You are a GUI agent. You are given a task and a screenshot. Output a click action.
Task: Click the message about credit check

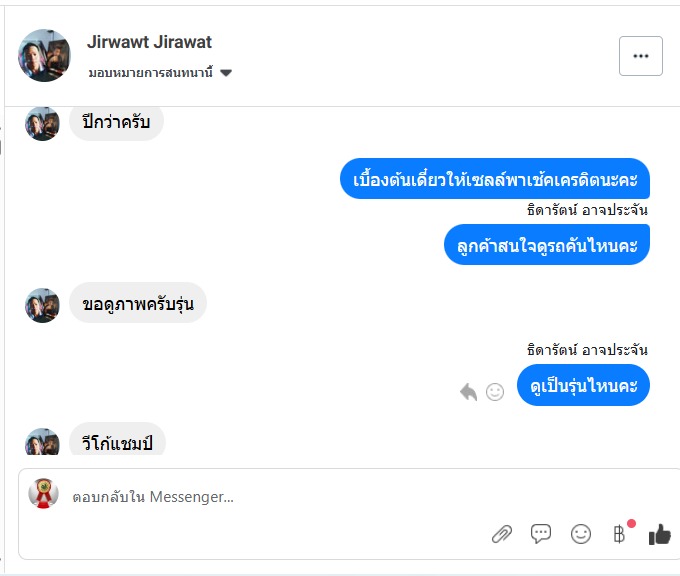coord(495,180)
